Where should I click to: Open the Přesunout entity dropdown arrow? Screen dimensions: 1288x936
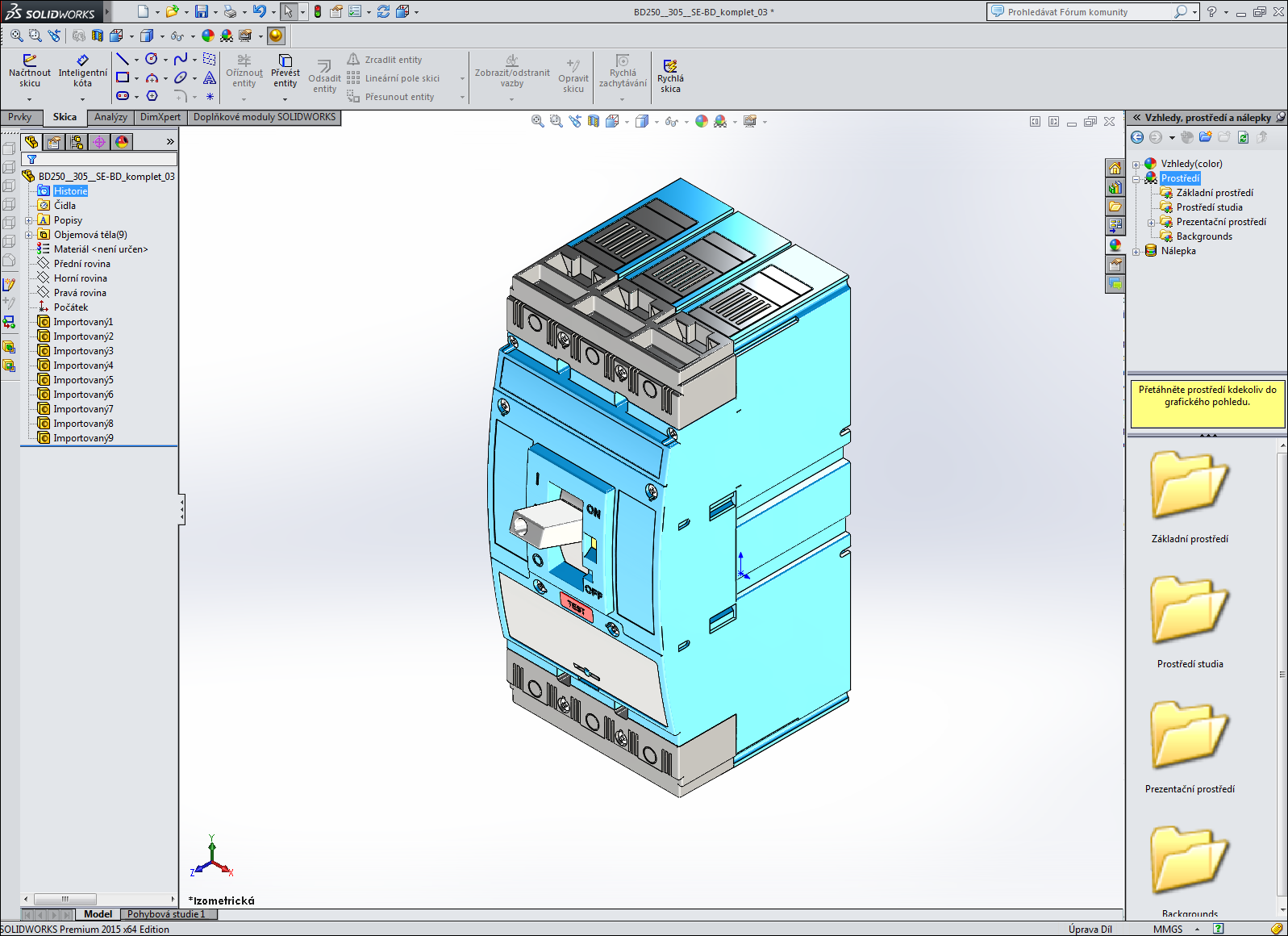(x=462, y=97)
